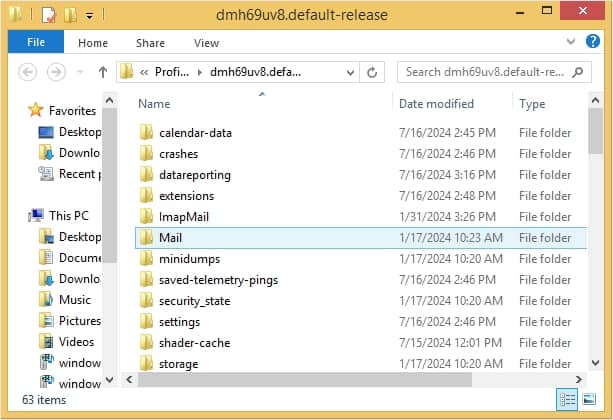Click the dmh69uv8.defa... breadcrumb segment
This screenshot has width=613, height=420.
tap(255, 72)
